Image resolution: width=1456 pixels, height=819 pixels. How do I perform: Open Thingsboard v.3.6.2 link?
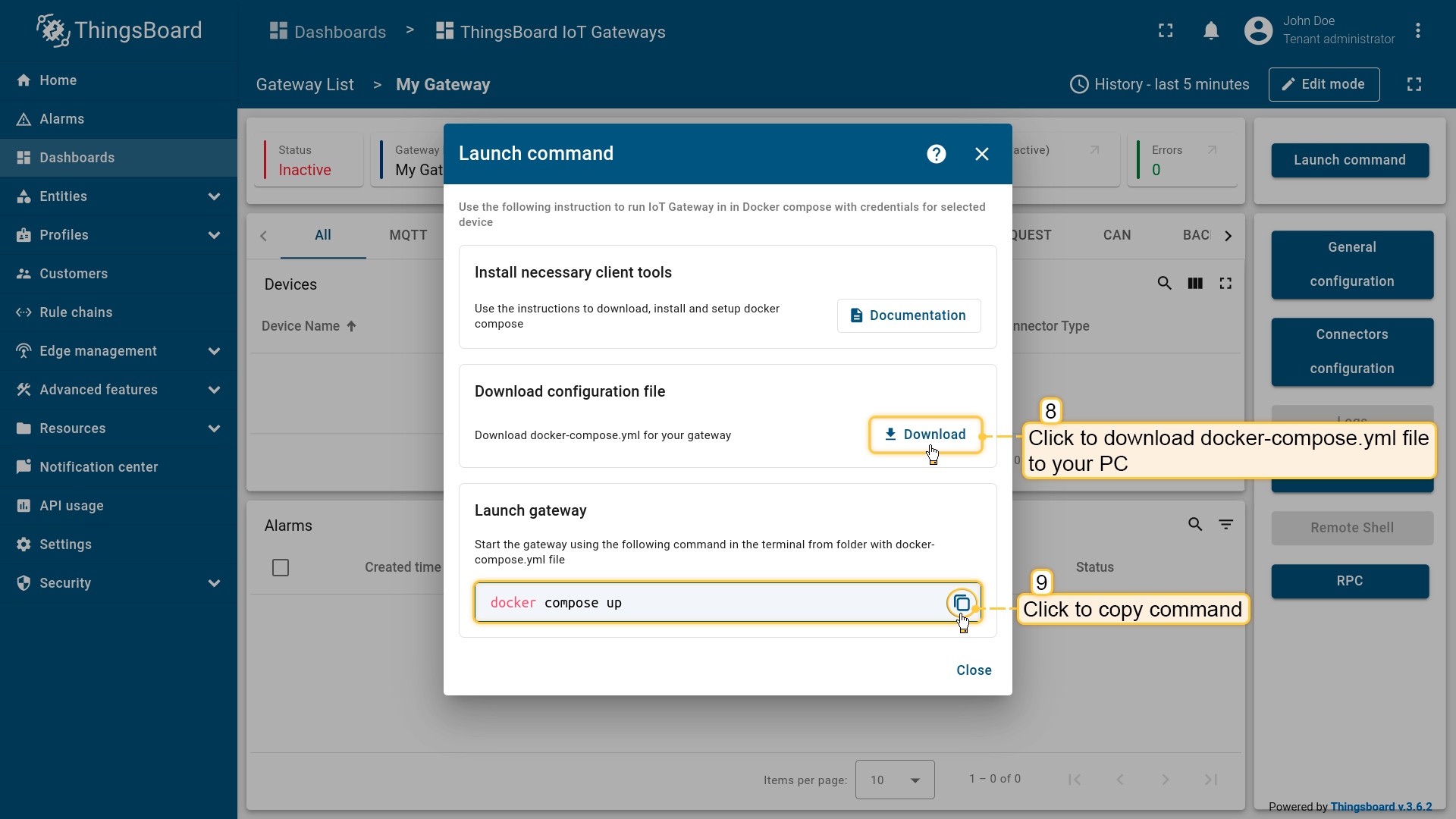(x=1381, y=807)
